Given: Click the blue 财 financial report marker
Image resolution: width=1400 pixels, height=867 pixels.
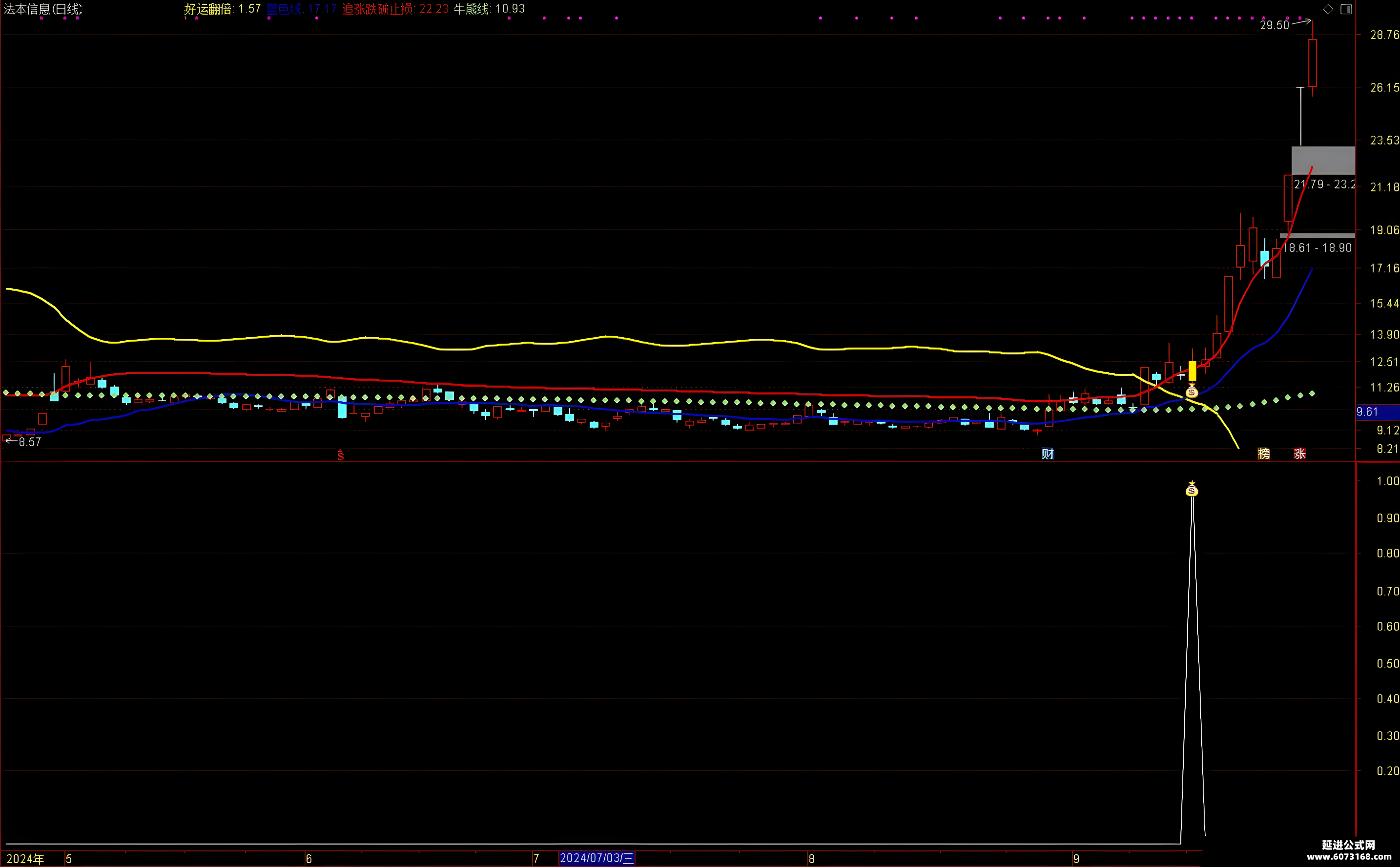Looking at the screenshot, I should (1048, 454).
